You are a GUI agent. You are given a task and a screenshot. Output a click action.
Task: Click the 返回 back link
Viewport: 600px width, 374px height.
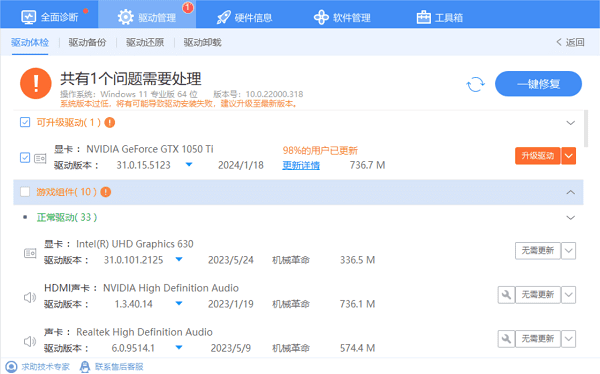coord(570,42)
